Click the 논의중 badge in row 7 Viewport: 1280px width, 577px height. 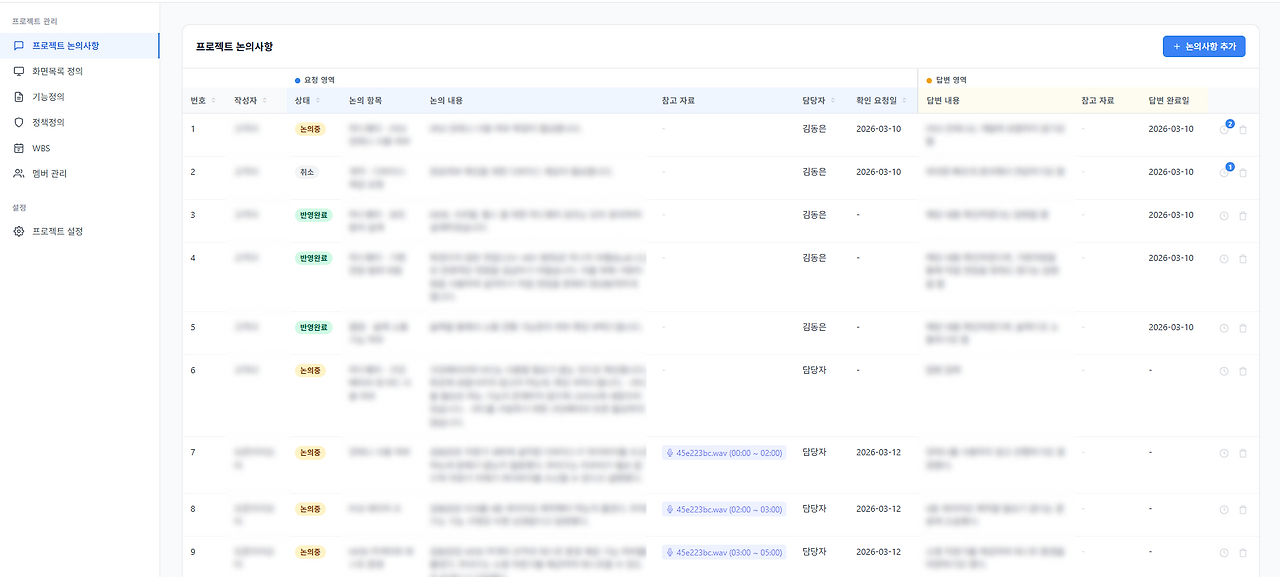click(310, 453)
